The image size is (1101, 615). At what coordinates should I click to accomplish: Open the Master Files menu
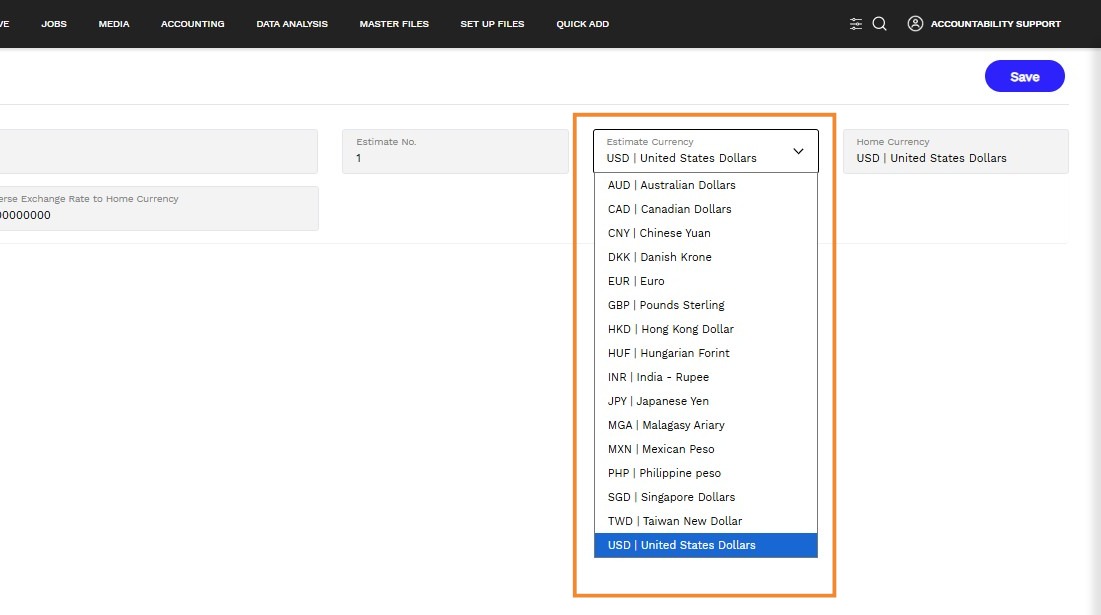pyautogui.click(x=394, y=24)
